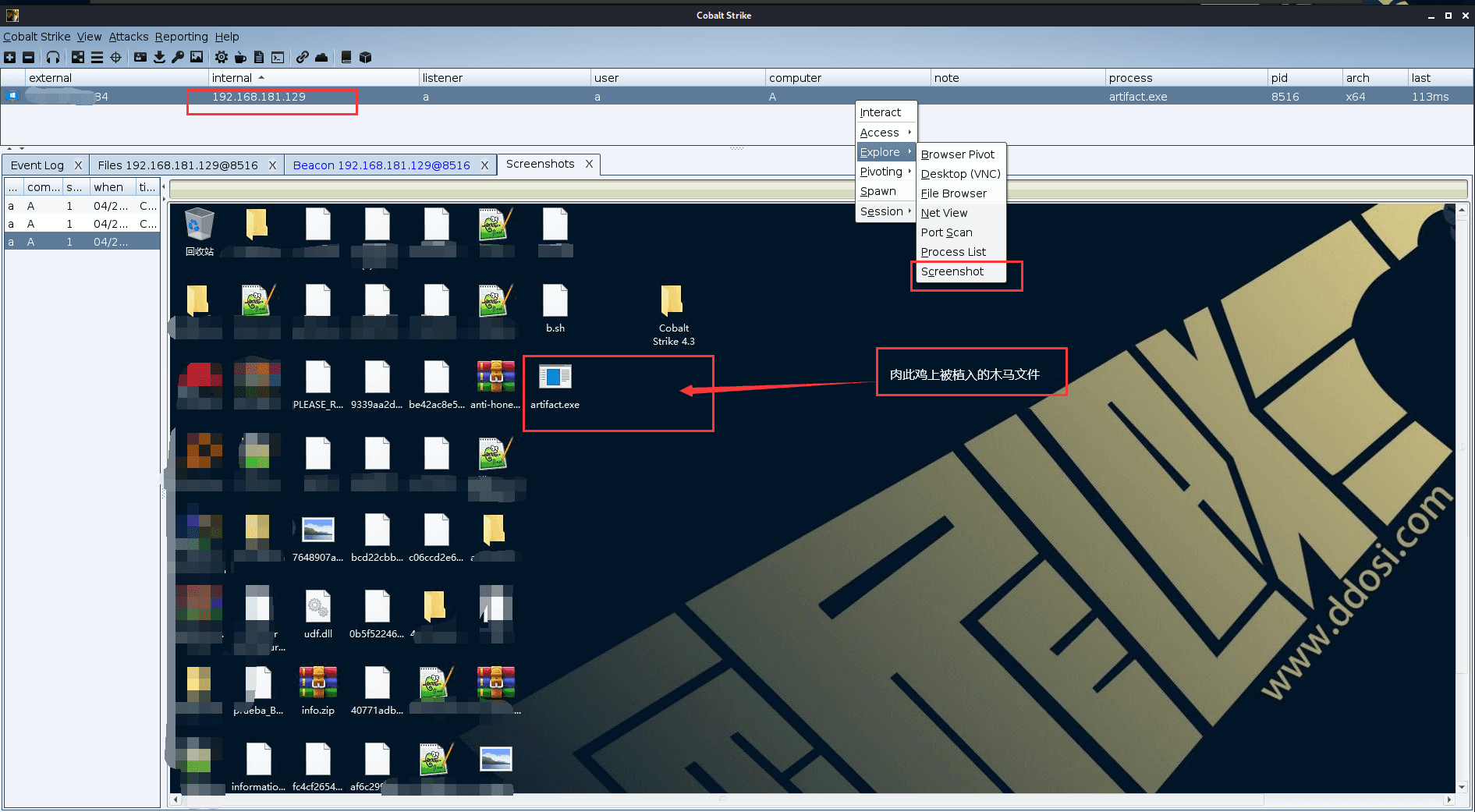
Task: Open Downloaded Files download-arrow icon
Action: click(159, 57)
